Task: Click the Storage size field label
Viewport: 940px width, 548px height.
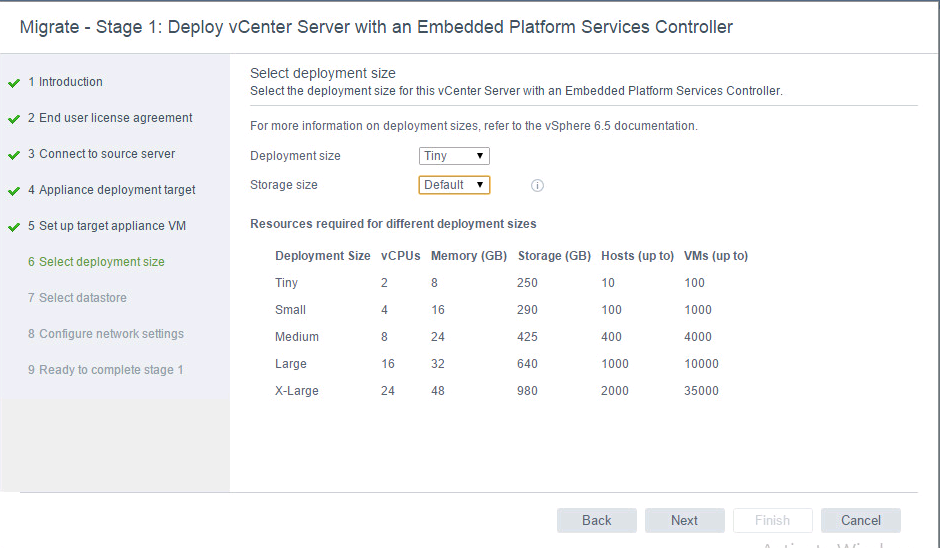Action: [x=284, y=185]
